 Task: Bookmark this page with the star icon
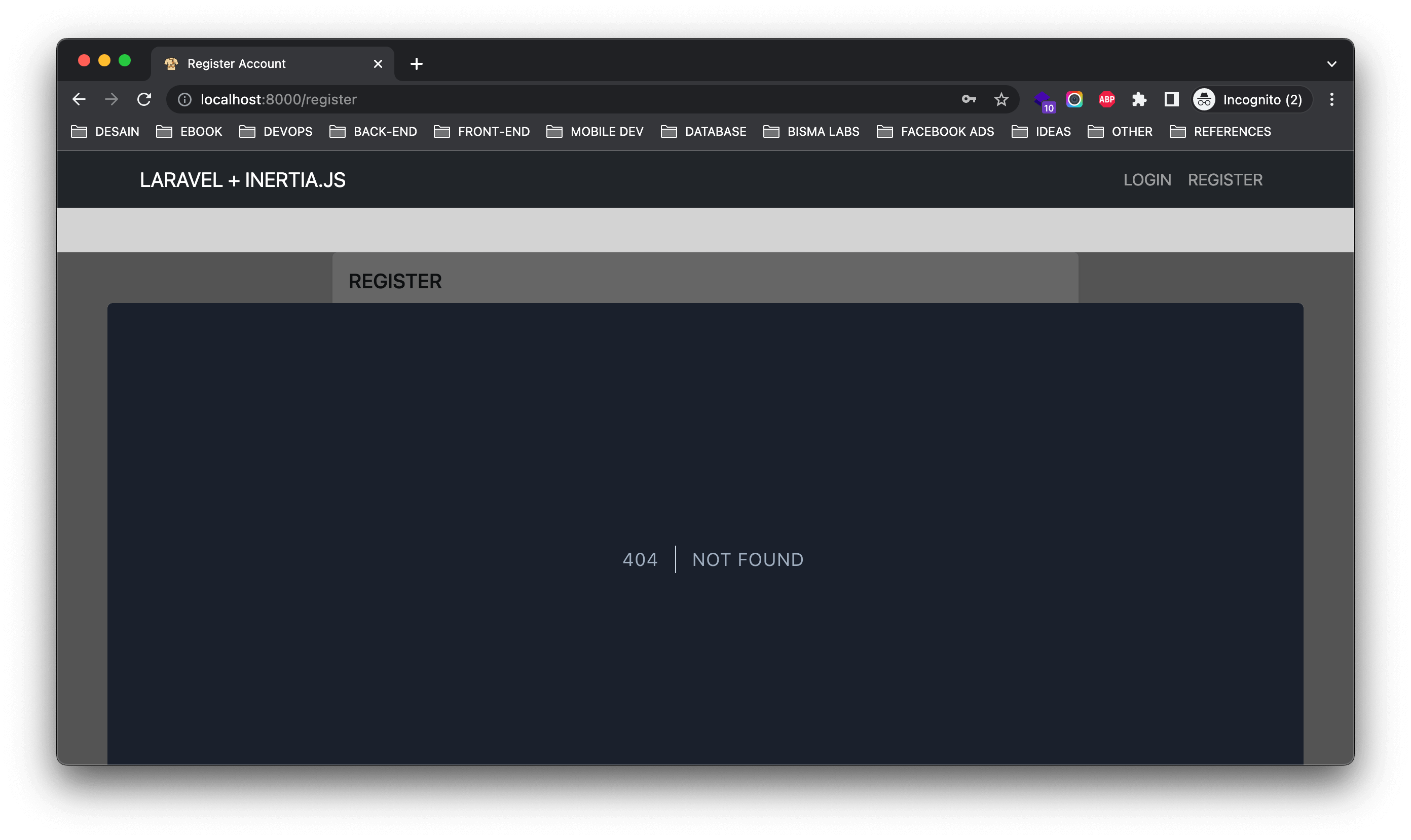pos(1001,100)
